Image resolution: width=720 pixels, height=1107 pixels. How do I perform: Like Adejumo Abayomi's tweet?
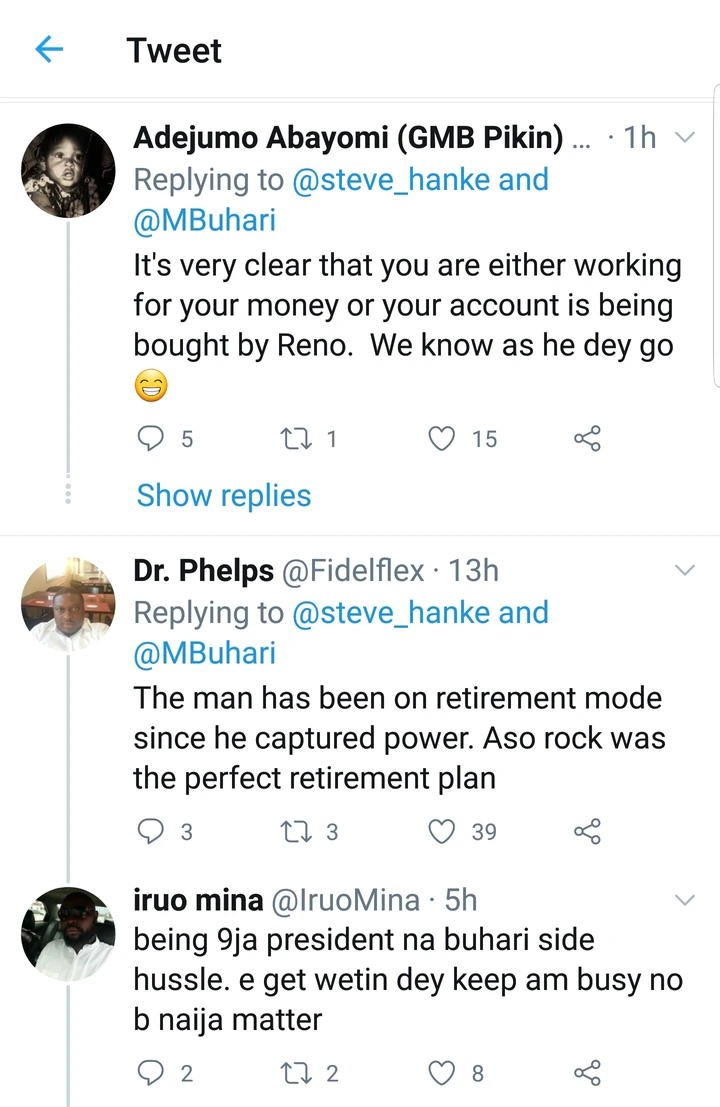(442, 439)
